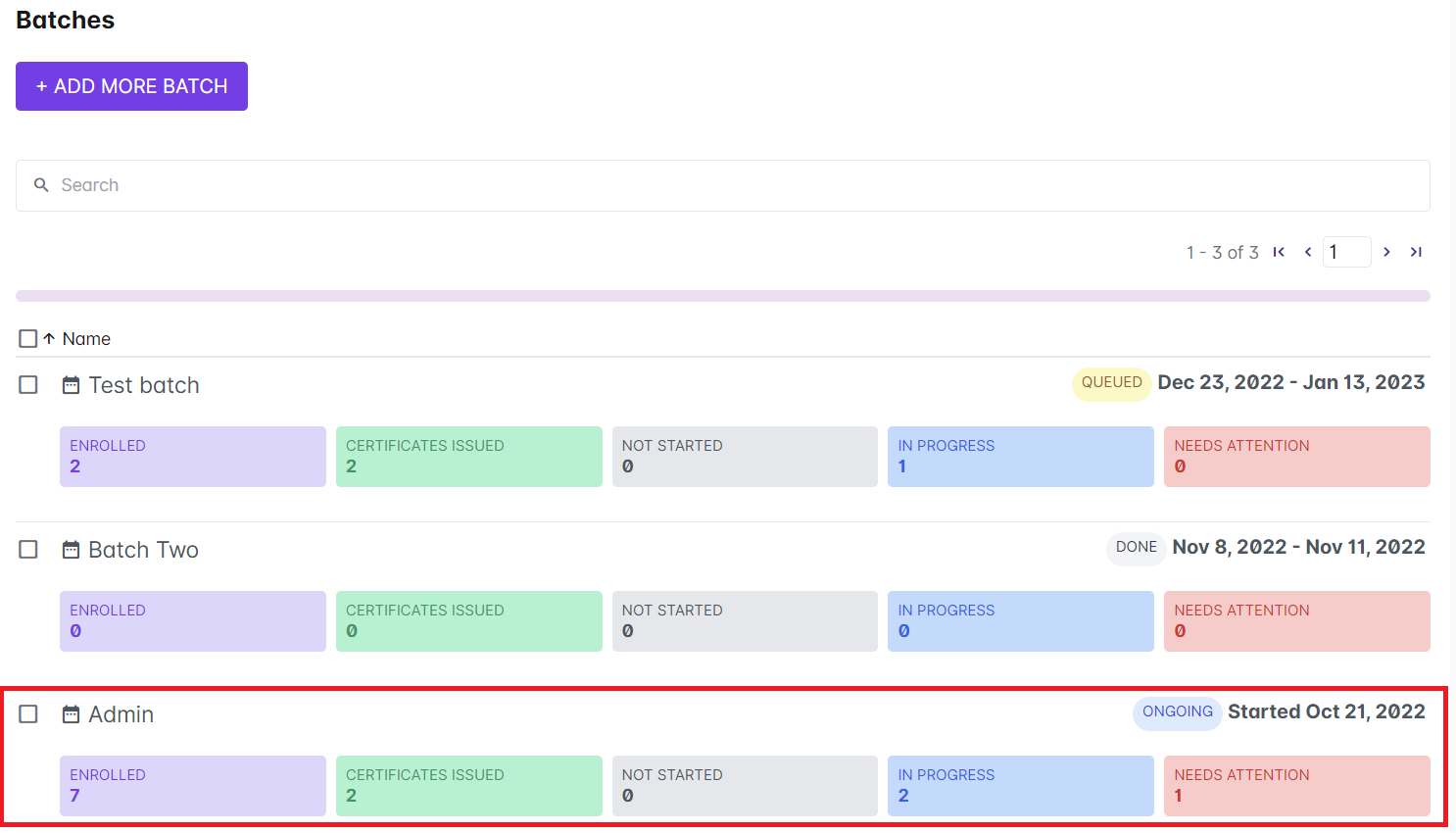Toggle the select-all checkbox beside Name

pos(28,339)
